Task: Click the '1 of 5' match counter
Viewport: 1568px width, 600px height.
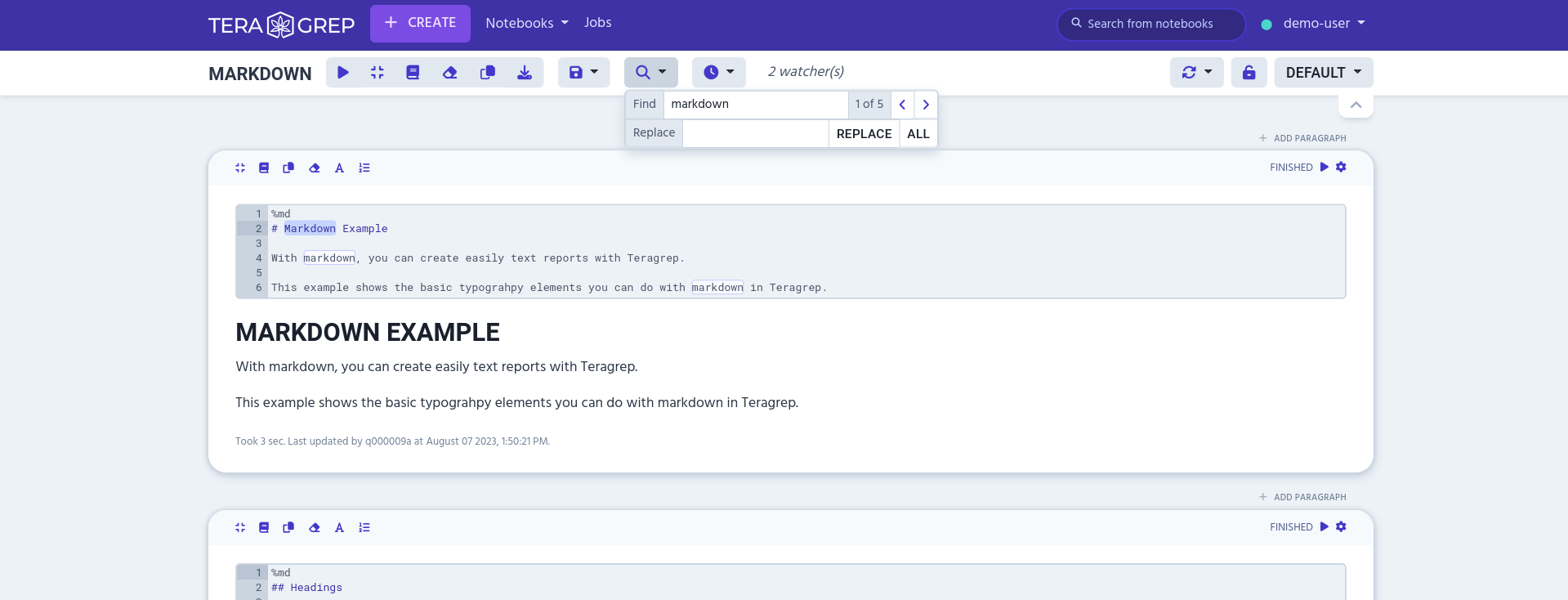Action: (869, 105)
